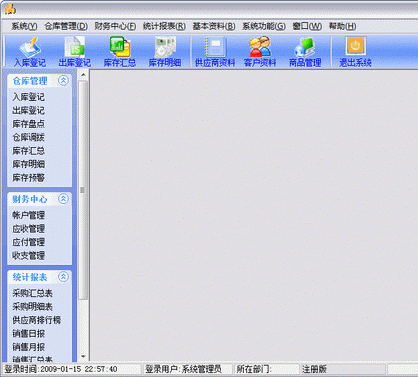The image size is (418, 377).
Task: Collapse 统计报表 sidebar panel chevron
Action: click(x=63, y=277)
